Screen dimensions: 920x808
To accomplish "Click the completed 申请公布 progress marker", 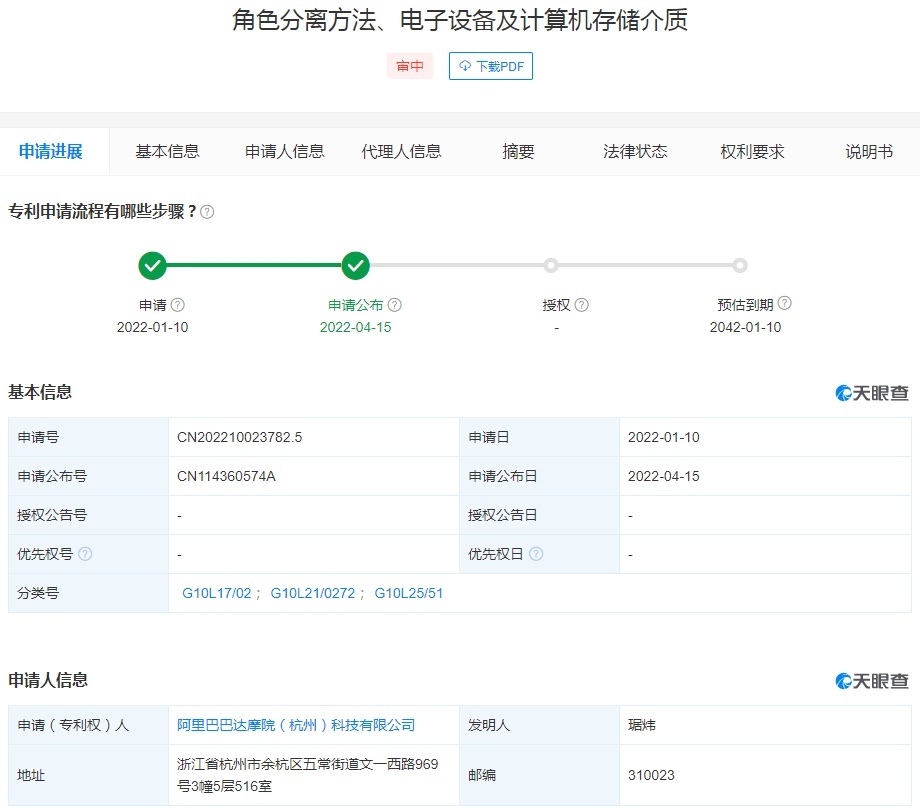I will [356, 266].
